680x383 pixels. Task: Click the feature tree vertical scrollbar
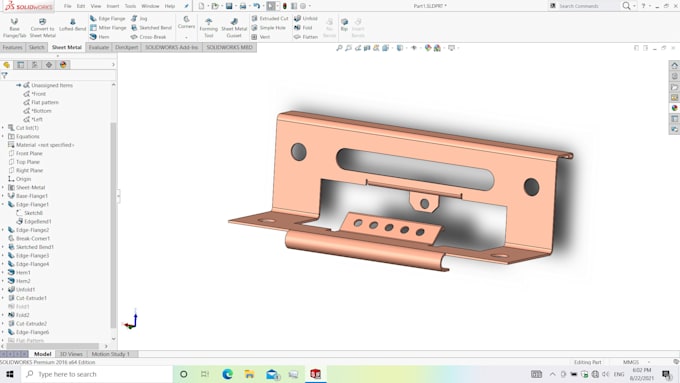coord(113,226)
